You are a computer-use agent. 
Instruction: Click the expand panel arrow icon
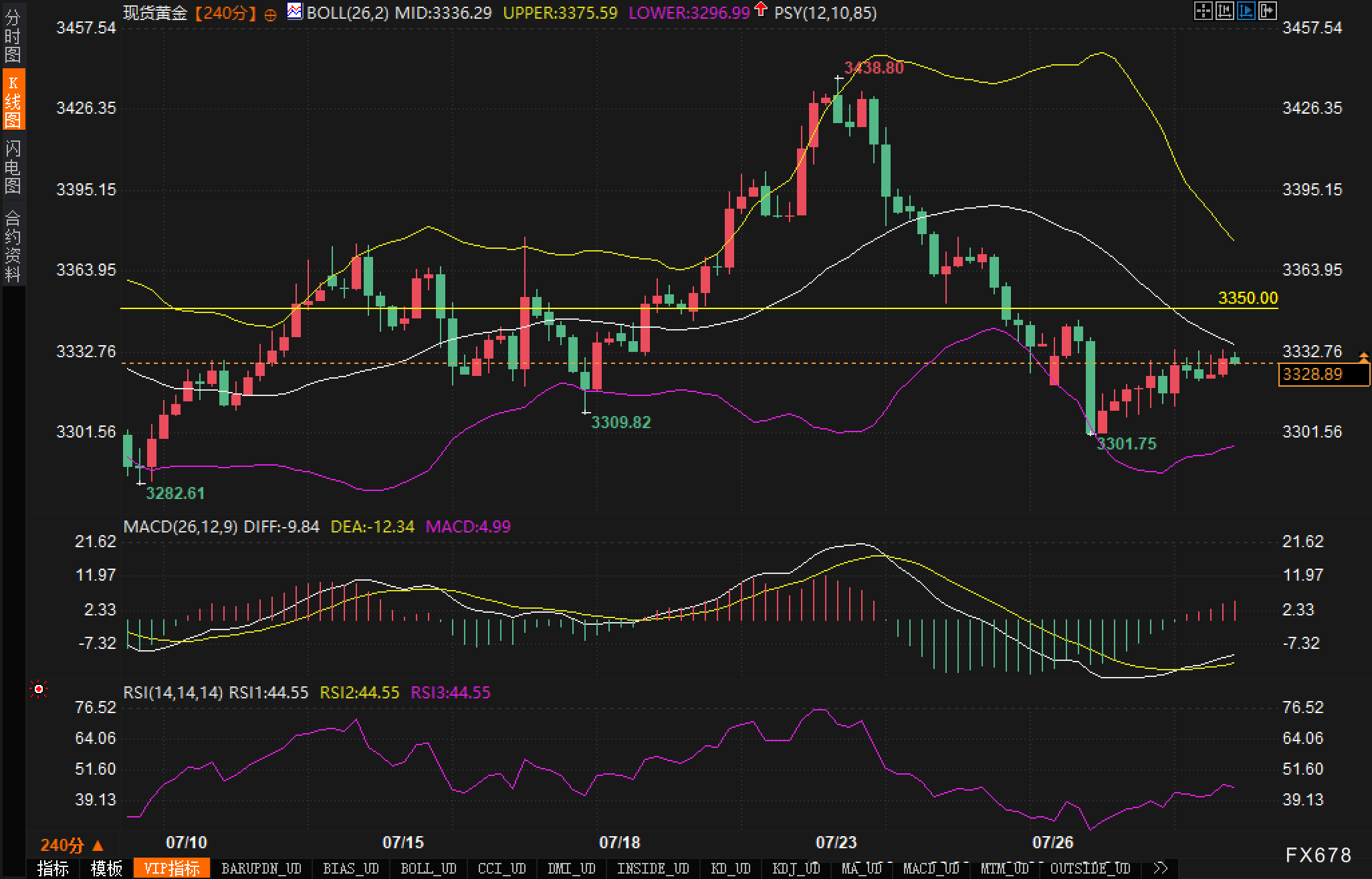(x=1267, y=11)
